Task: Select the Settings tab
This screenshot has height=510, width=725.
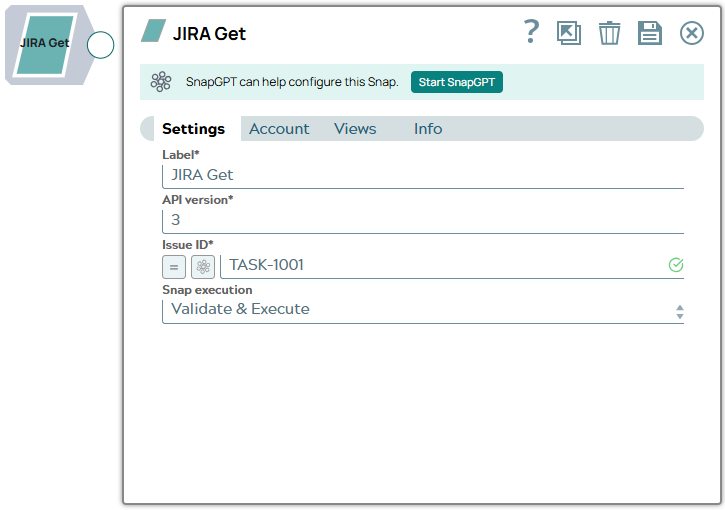Action: point(193,129)
